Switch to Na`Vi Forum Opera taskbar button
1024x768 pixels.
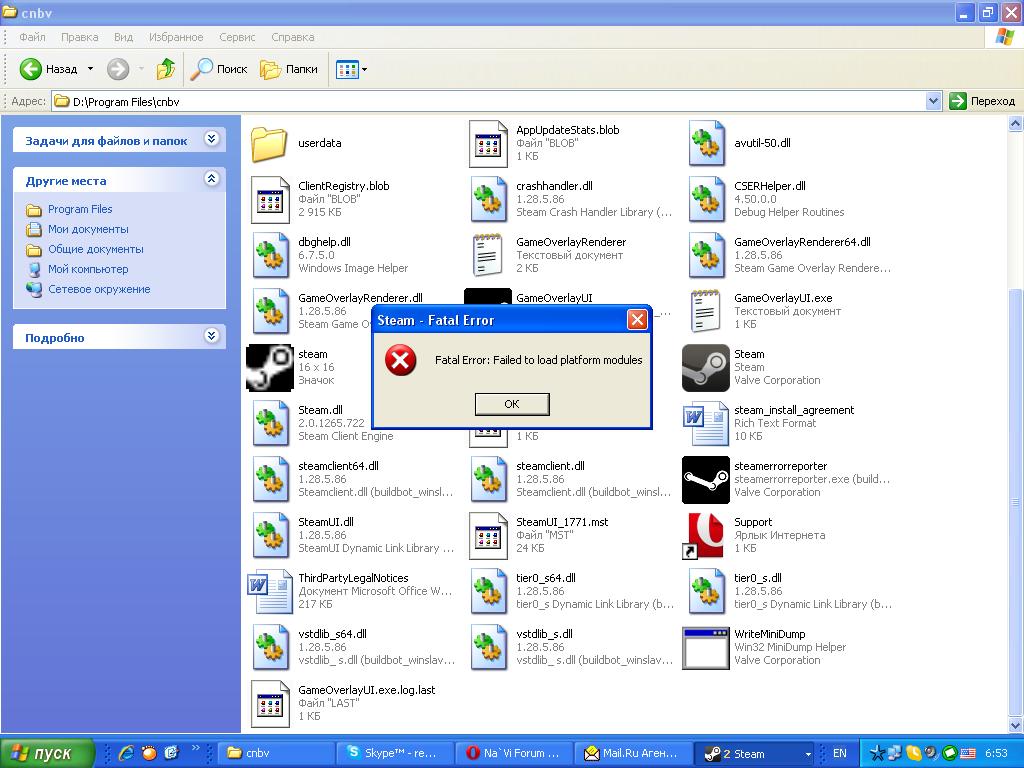(516, 753)
